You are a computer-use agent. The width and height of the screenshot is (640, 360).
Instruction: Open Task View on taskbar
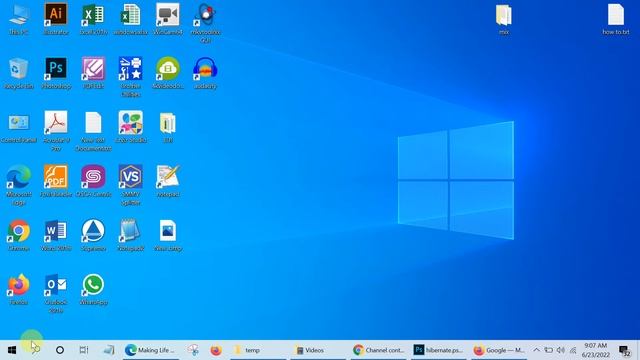click(x=84, y=350)
